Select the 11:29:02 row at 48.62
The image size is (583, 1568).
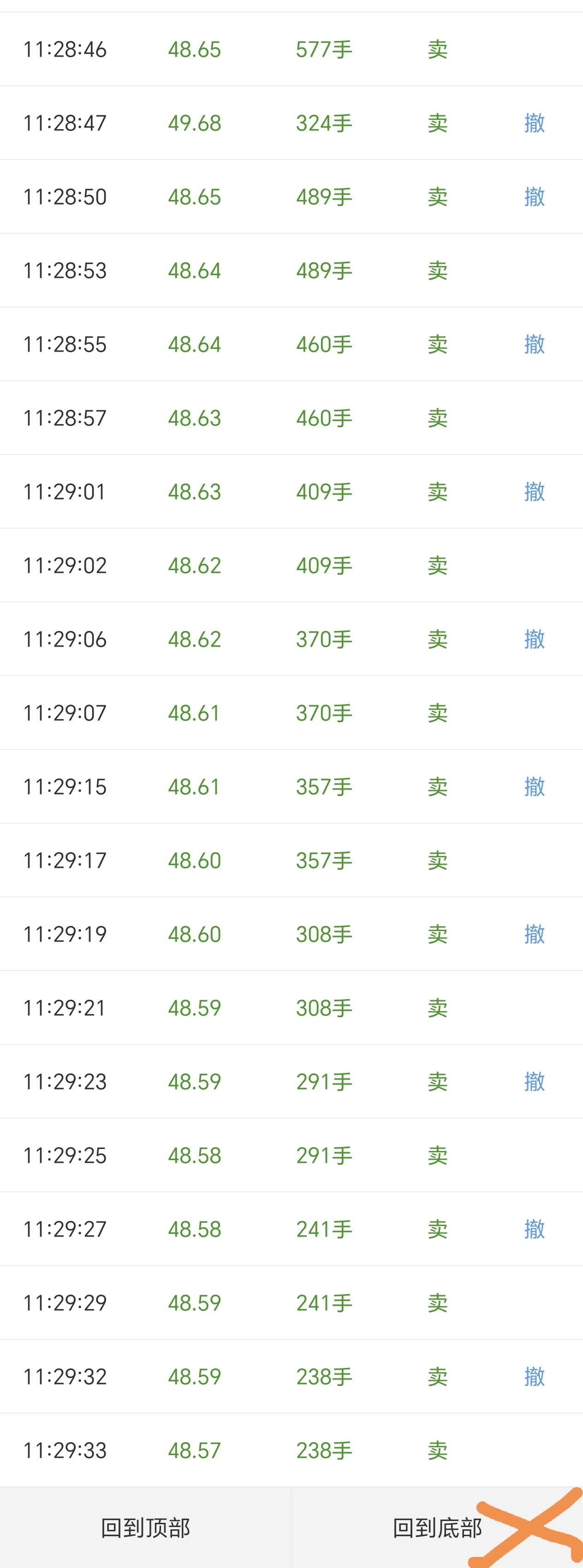(291, 566)
